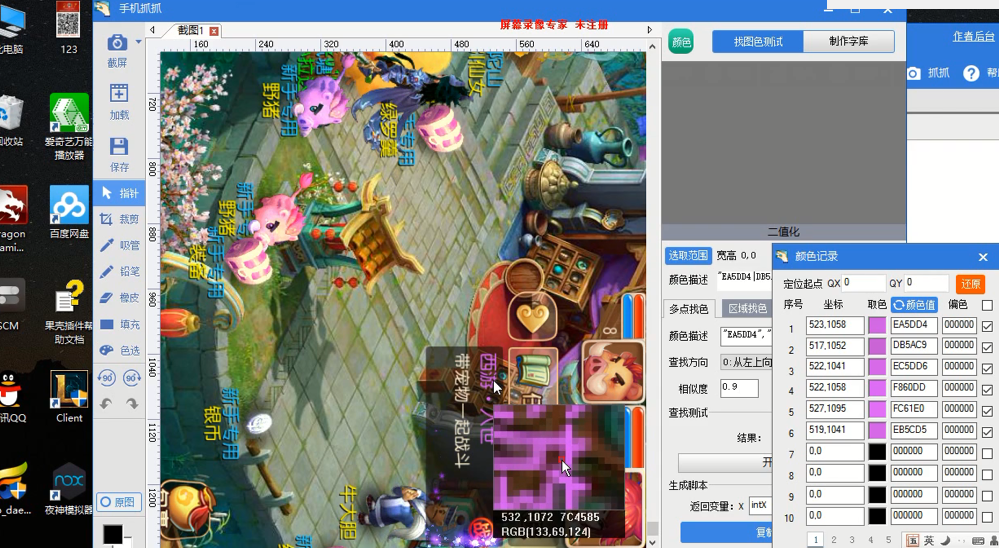Select the 铅笔 pencil tool
This screenshot has width=999, height=548.
[119, 271]
